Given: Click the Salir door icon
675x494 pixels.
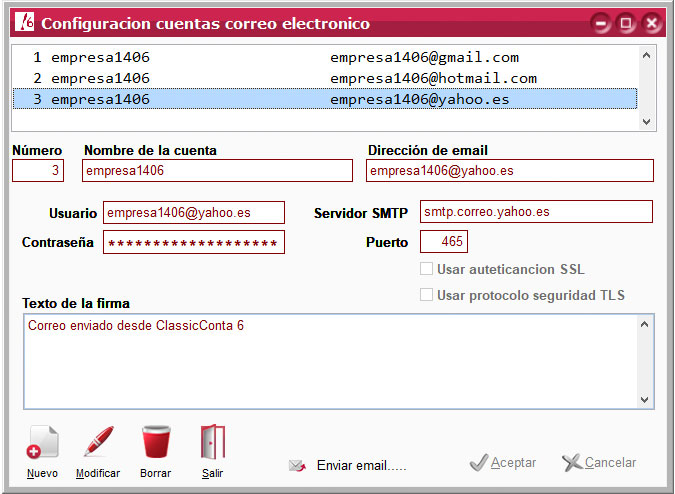Looking at the screenshot, I should [x=213, y=442].
